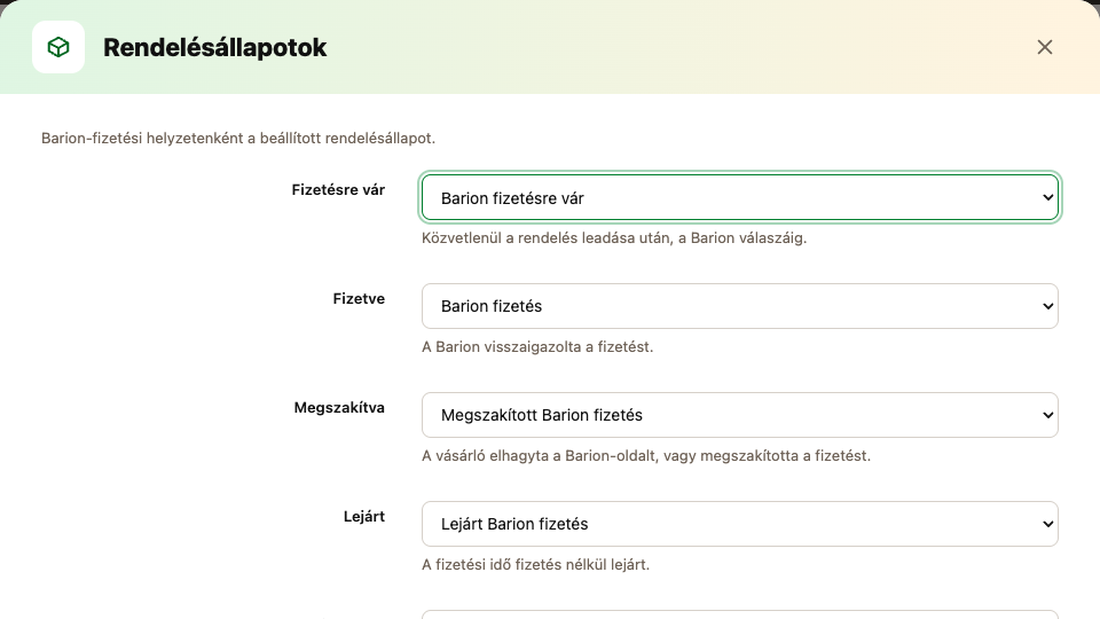The width and height of the screenshot is (1100, 619).
Task: Open the 'Barion fizetés' status dropdown
Action: click(x=739, y=306)
